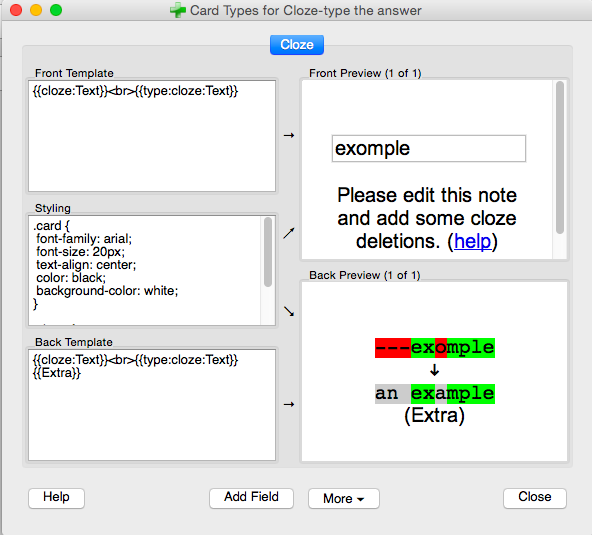The height and width of the screenshot is (535, 592).
Task: Click the Styling editor scrollbar
Action: coord(268,252)
